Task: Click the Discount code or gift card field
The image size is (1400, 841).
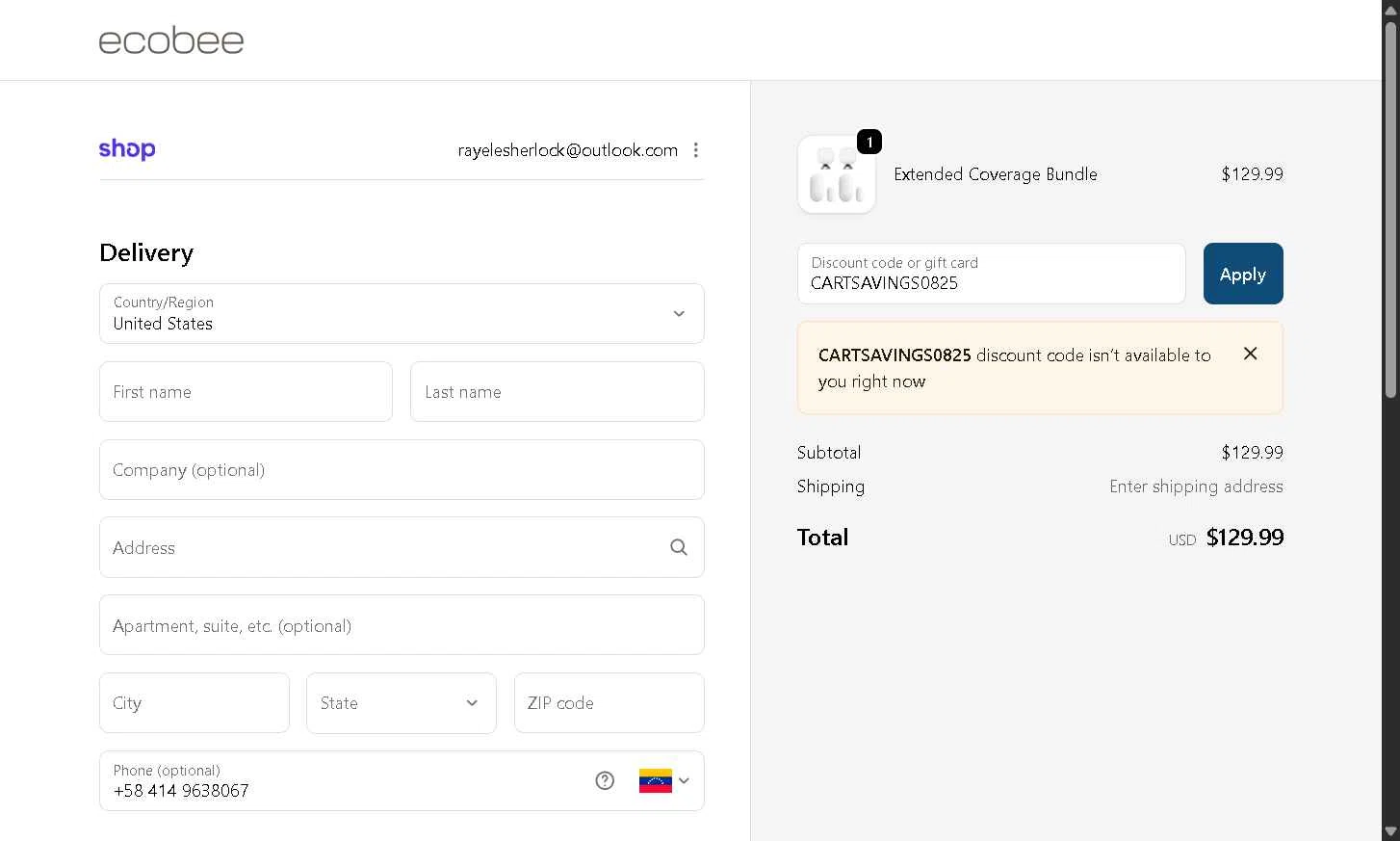Action: (992, 274)
